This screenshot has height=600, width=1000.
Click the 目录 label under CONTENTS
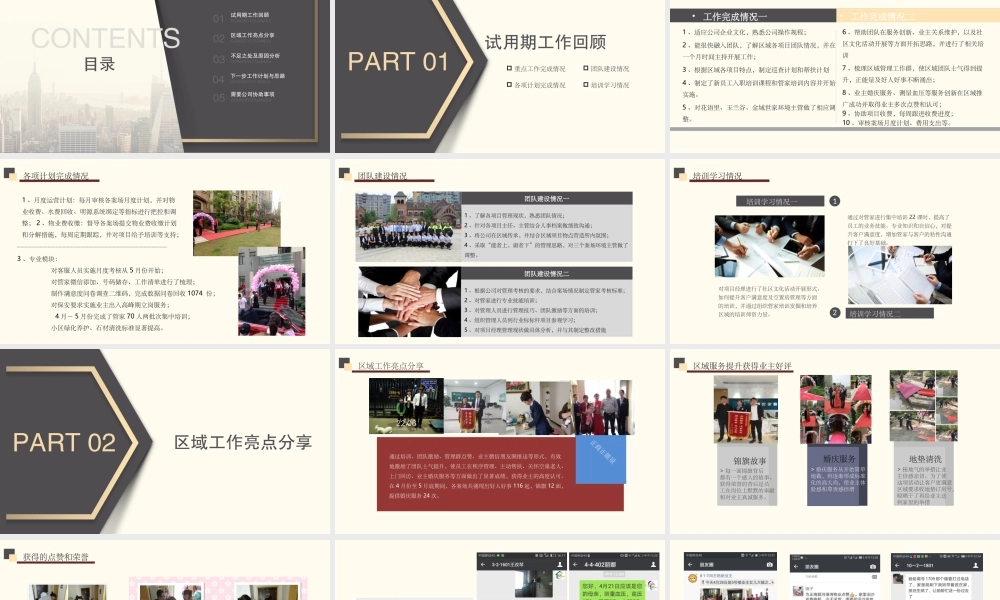tap(99, 64)
